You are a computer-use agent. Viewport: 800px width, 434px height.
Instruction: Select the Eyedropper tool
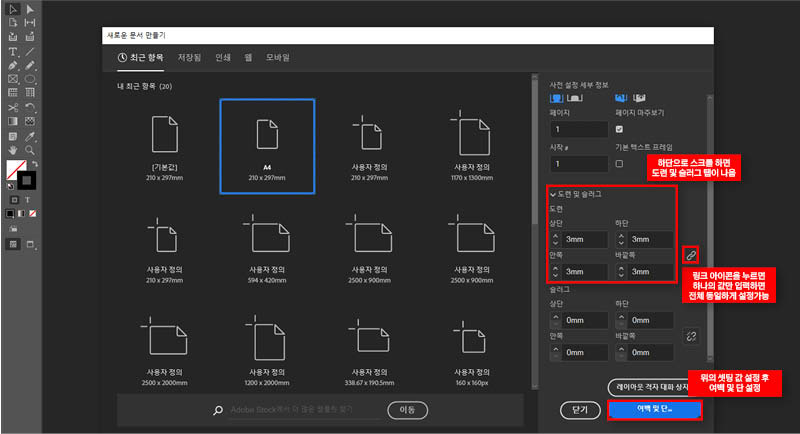point(30,136)
